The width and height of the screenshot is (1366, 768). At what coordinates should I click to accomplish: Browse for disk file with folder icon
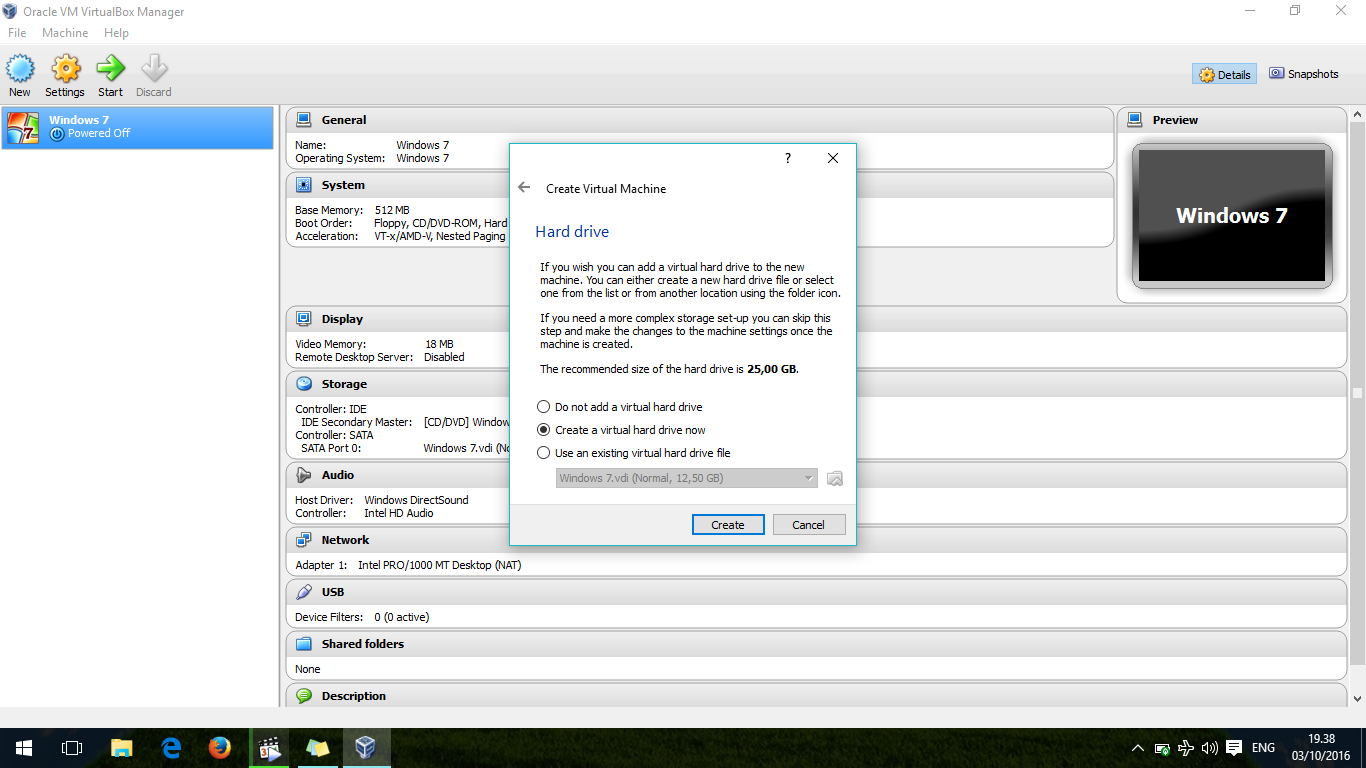coord(835,478)
